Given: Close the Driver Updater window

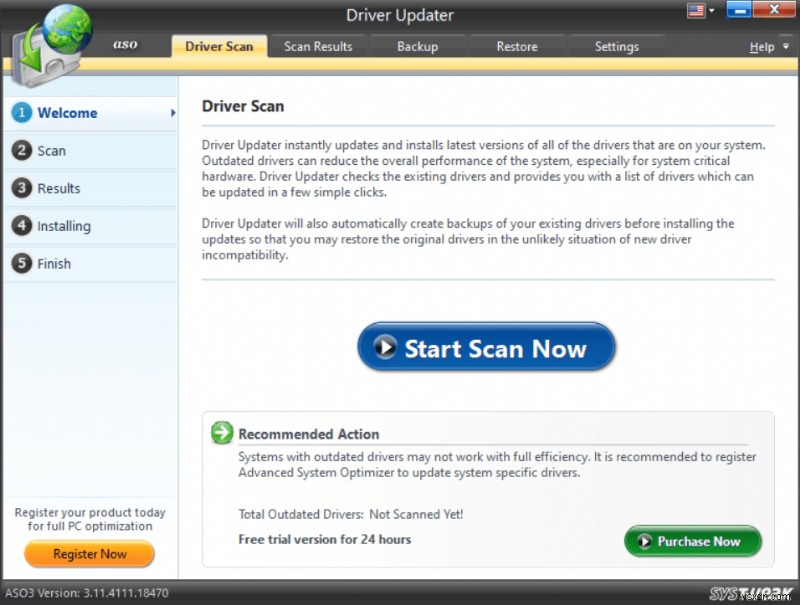Looking at the screenshot, I should pos(774,10).
